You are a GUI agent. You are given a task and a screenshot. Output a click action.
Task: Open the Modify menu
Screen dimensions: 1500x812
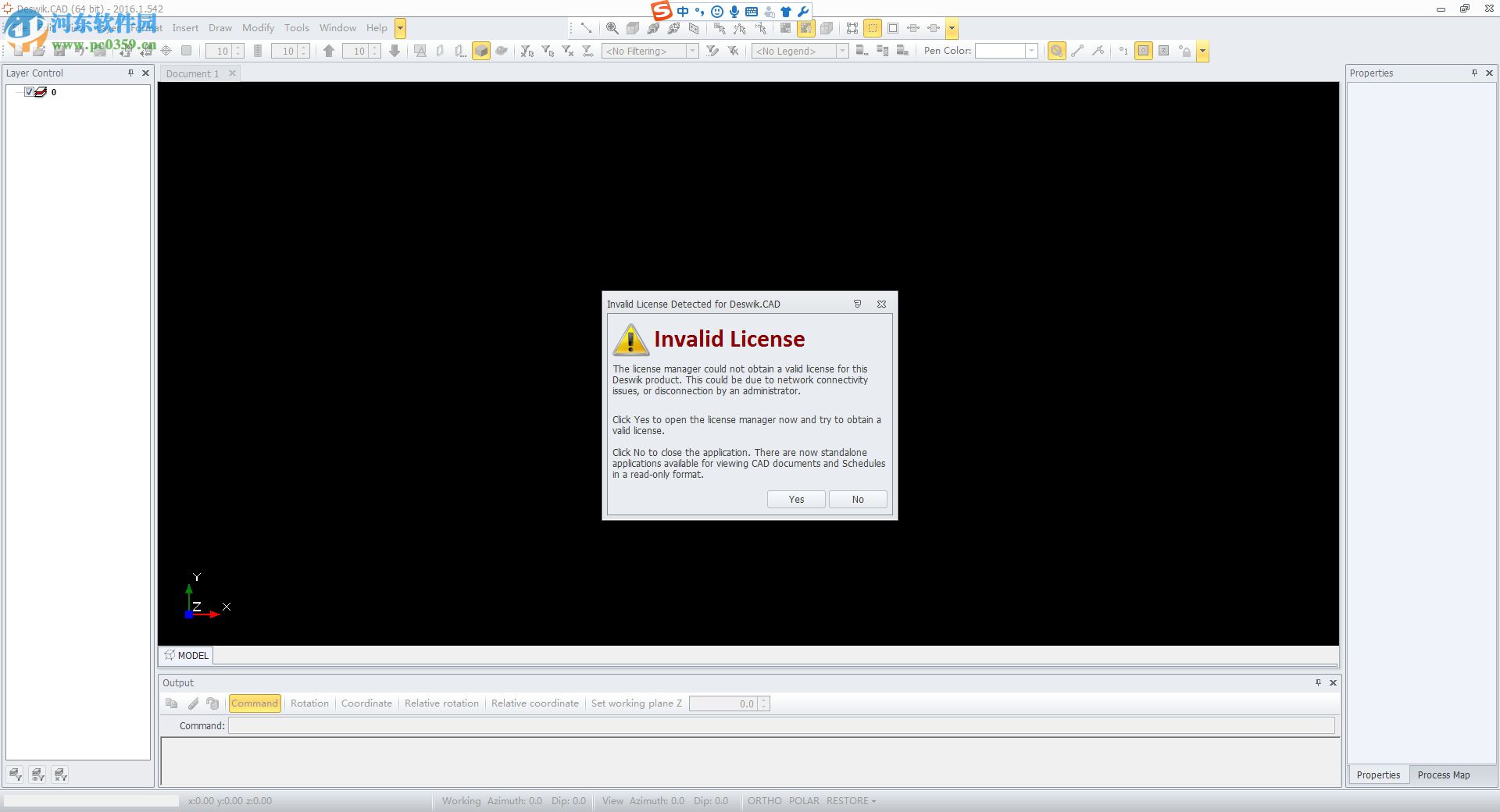tap(258, 28)
